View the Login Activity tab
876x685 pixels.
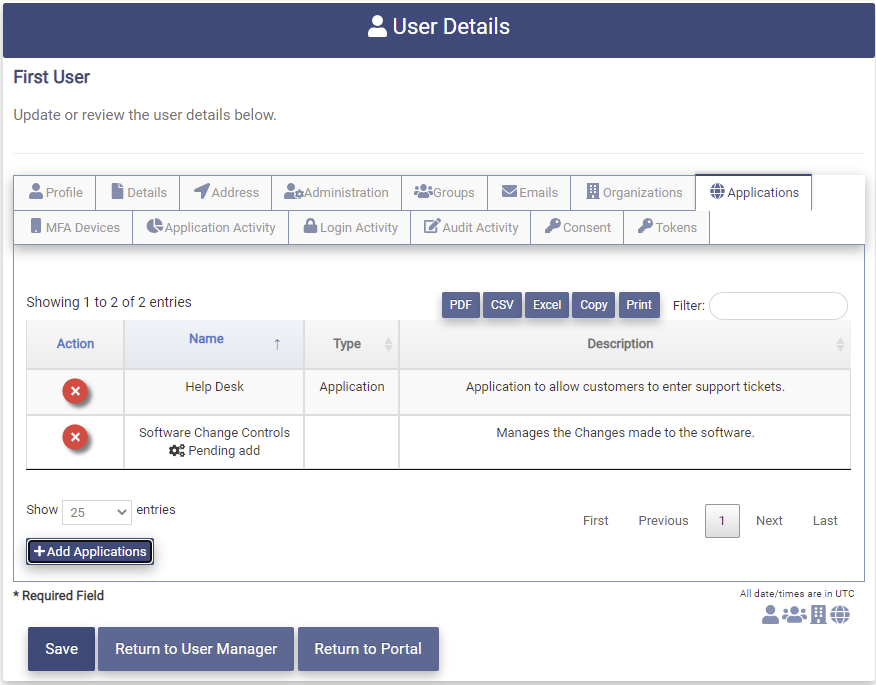[350, 227]
